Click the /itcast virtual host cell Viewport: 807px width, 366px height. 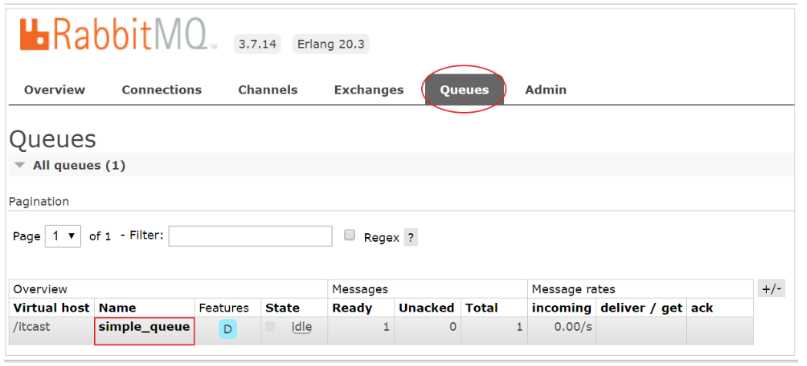(31, 326)
